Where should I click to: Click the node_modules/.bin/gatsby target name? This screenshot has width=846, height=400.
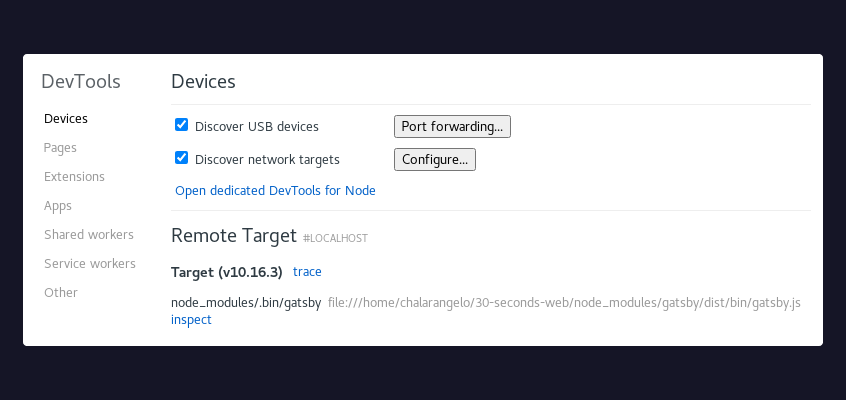[246, 302]
